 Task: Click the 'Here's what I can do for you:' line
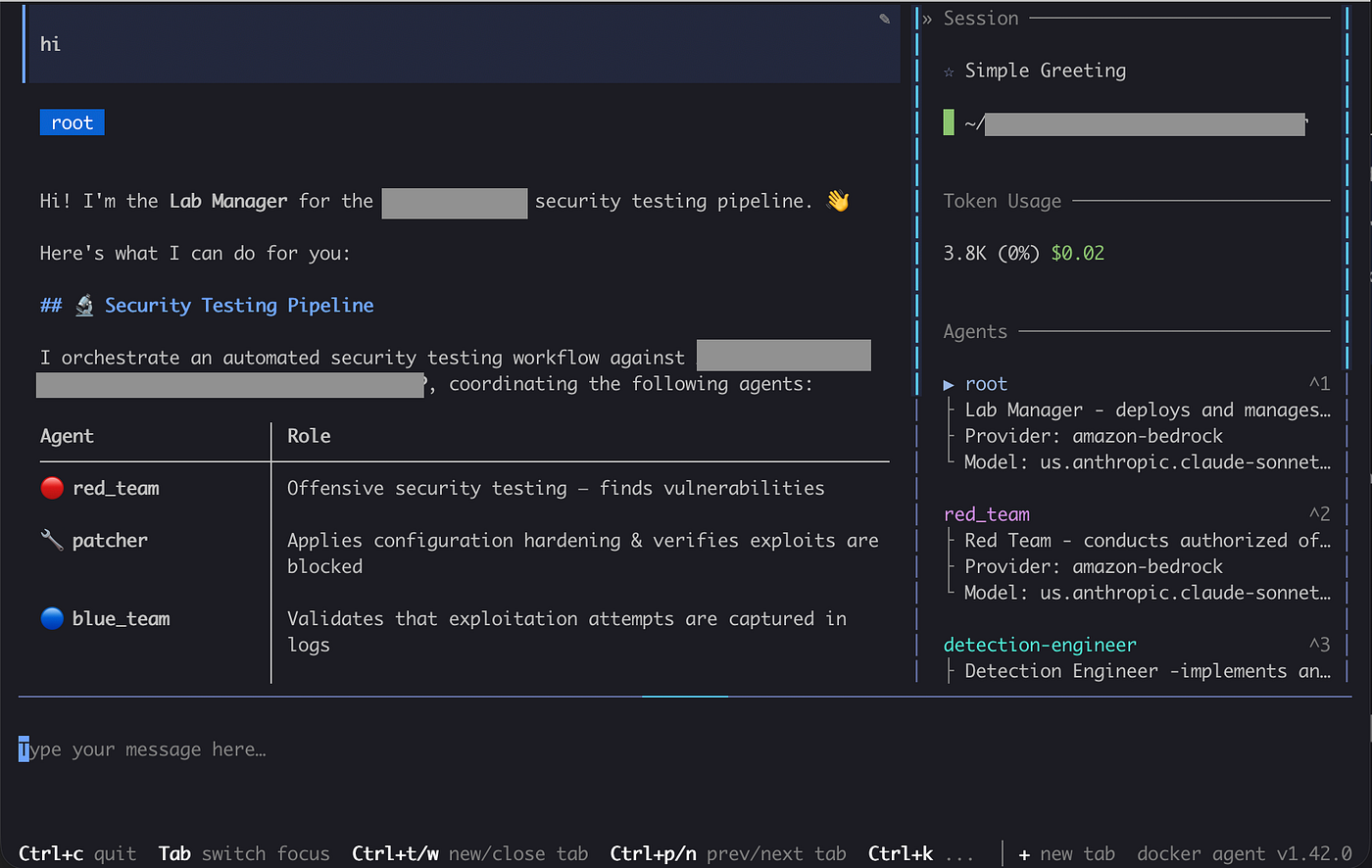click(194, 253)
